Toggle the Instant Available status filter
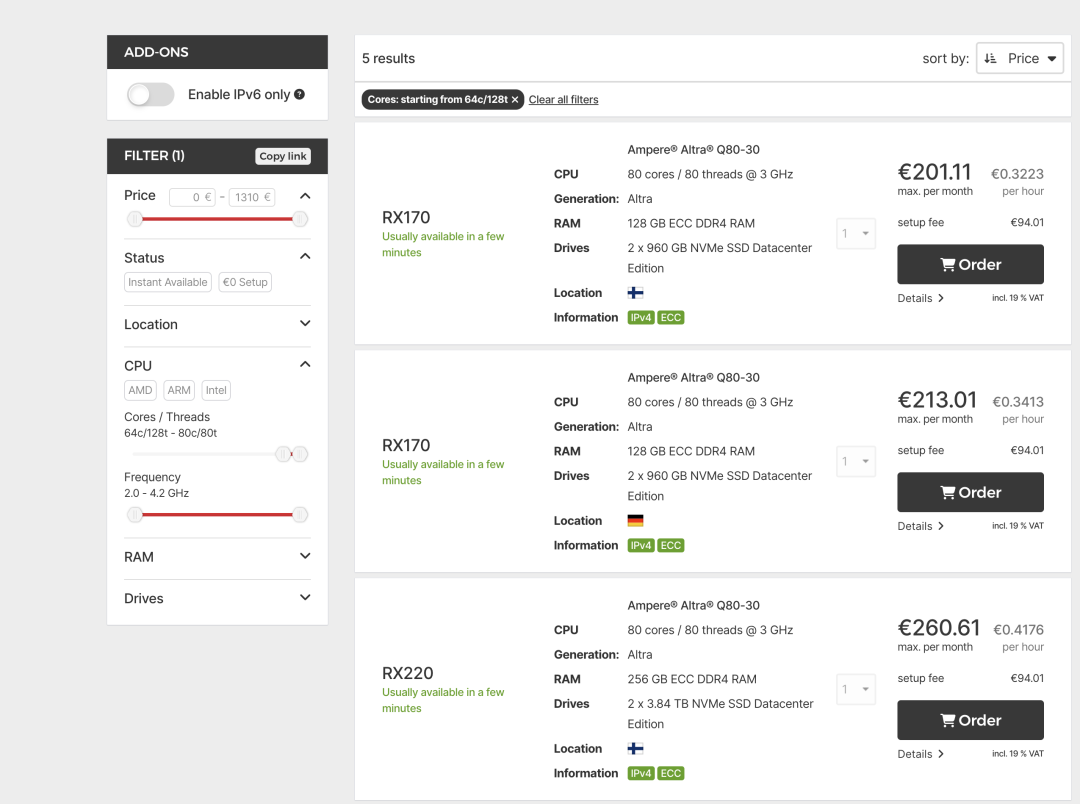Viewport: 1080px width, 804px height. [x=168, y=282]
